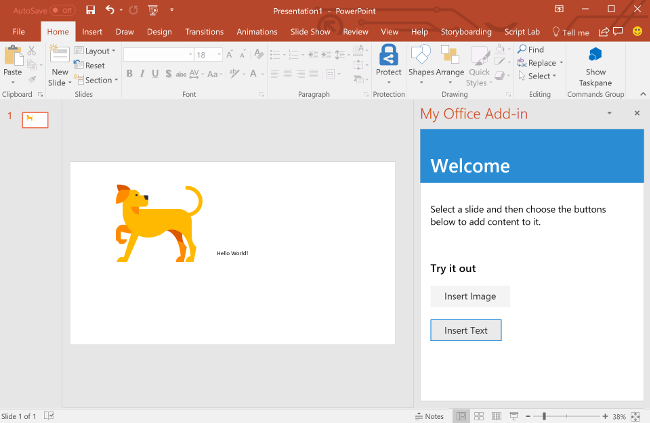Click the Insert Text button
The image size is (650, 423).
click(x=466, y=330)
